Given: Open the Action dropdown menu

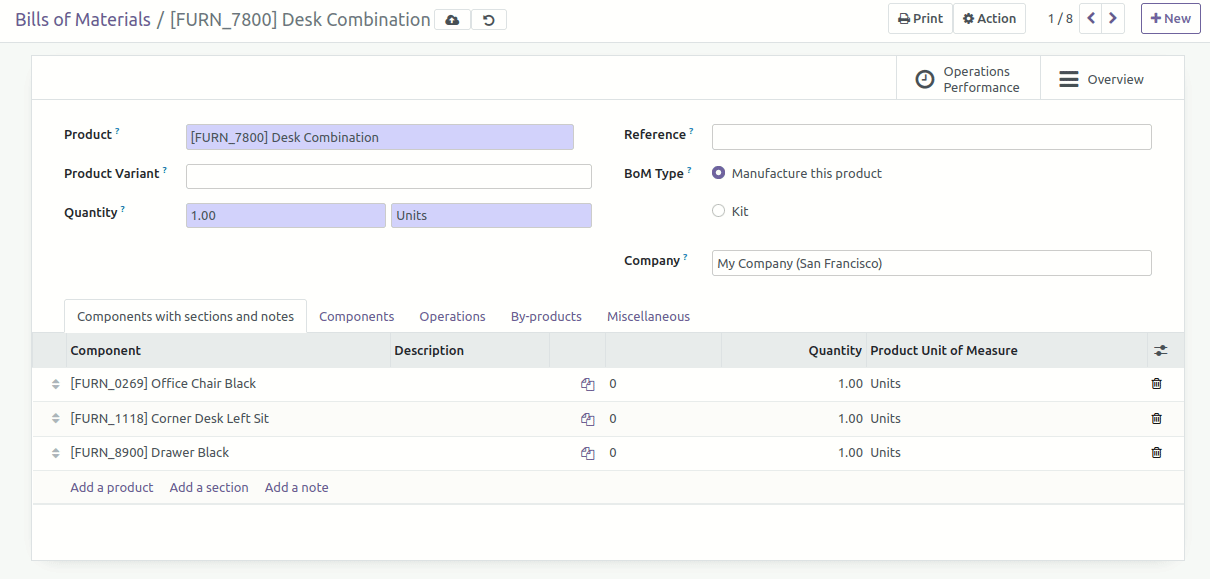Looking at the screenshot, I should (989, 18).
